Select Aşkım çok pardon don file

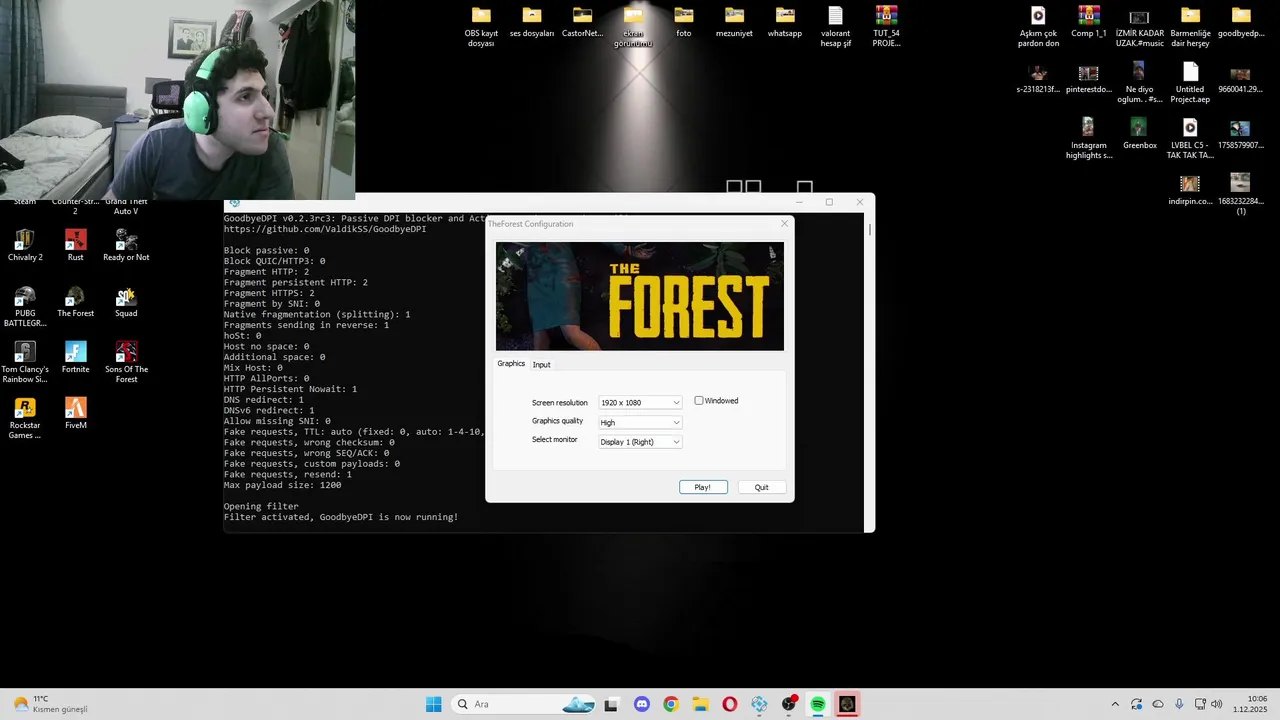click(x=1038, y=27)
